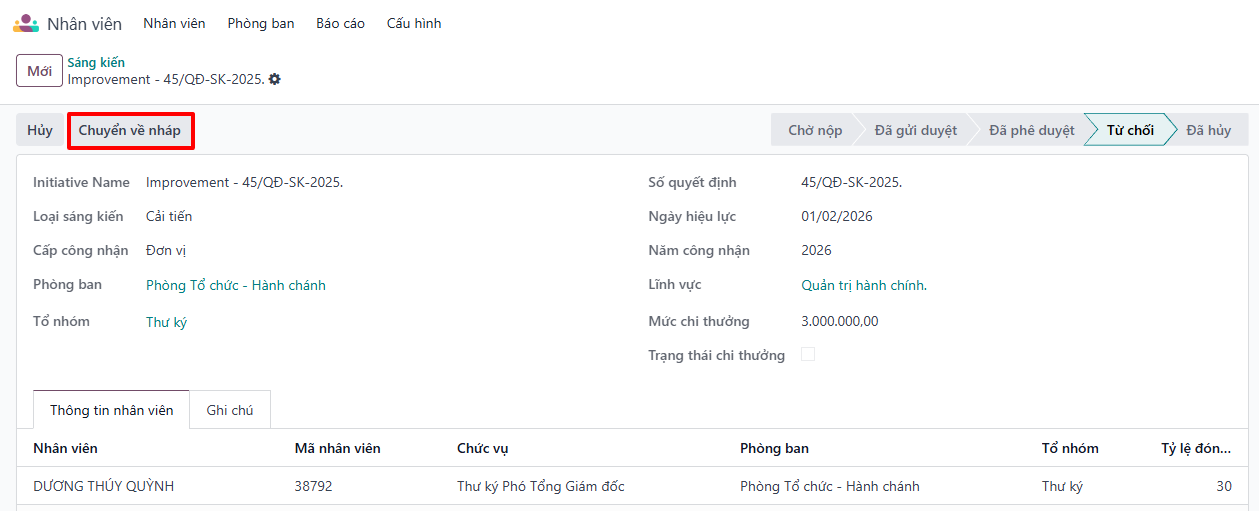Click the Số quyết định value

click(852, 182)
